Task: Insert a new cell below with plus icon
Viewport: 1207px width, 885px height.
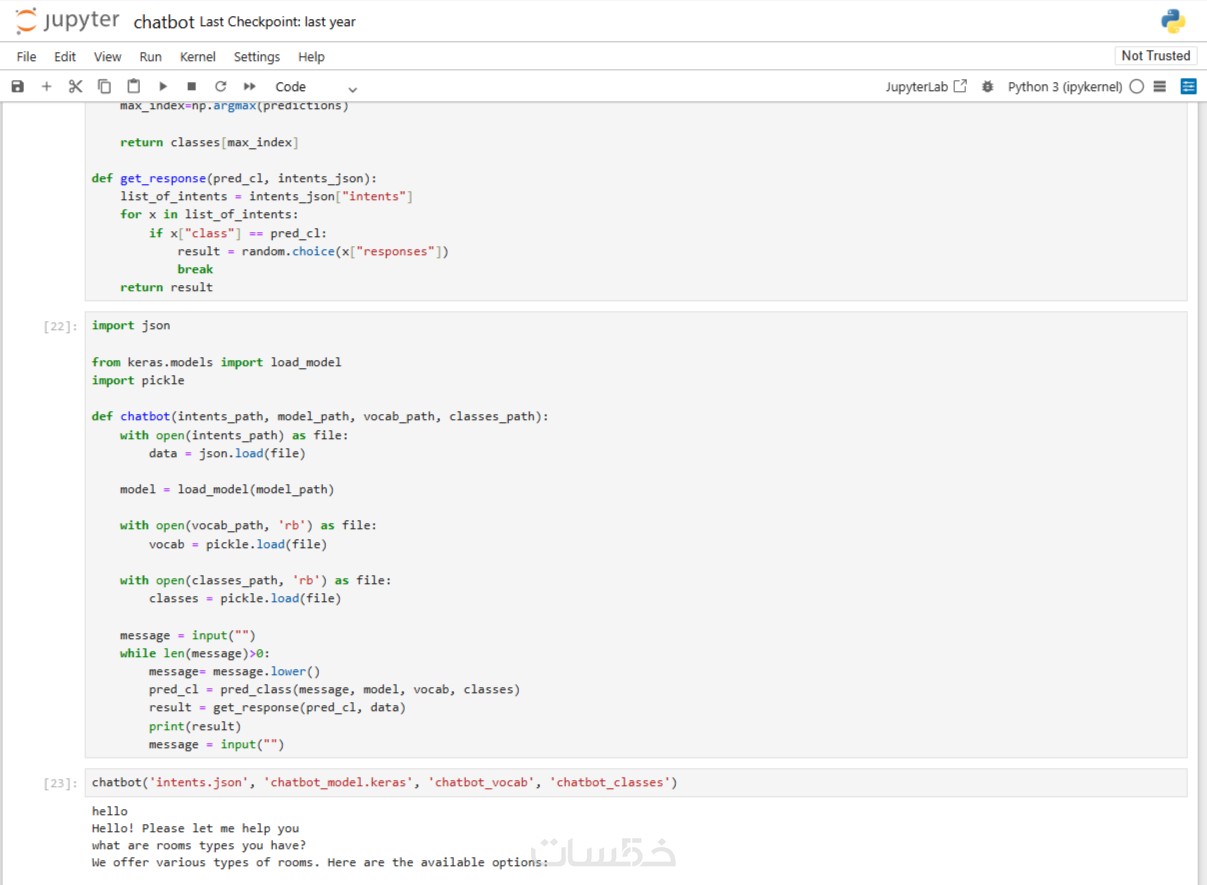Action: [x=46, y=87]
